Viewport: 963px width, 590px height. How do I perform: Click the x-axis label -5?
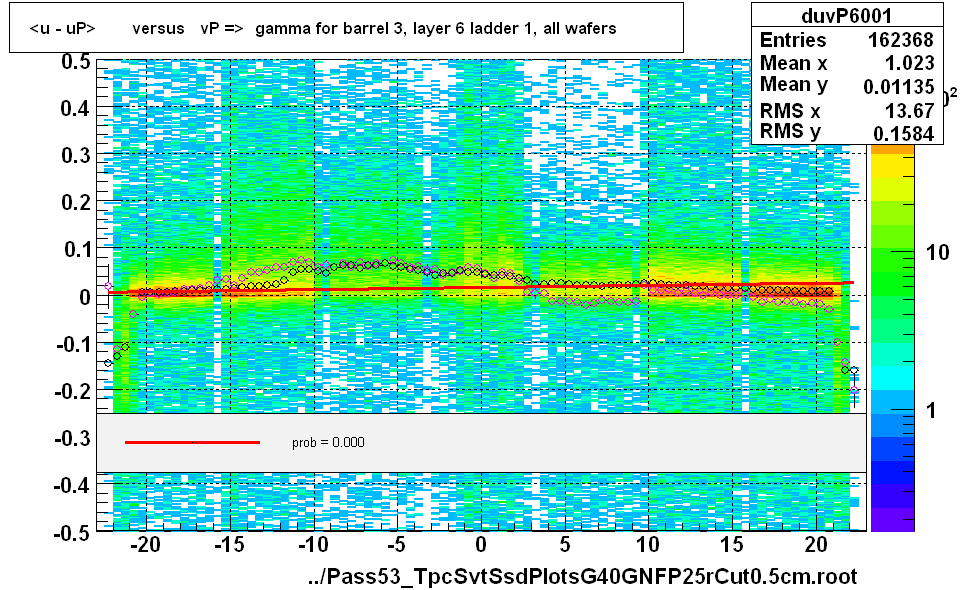(397, 545)
